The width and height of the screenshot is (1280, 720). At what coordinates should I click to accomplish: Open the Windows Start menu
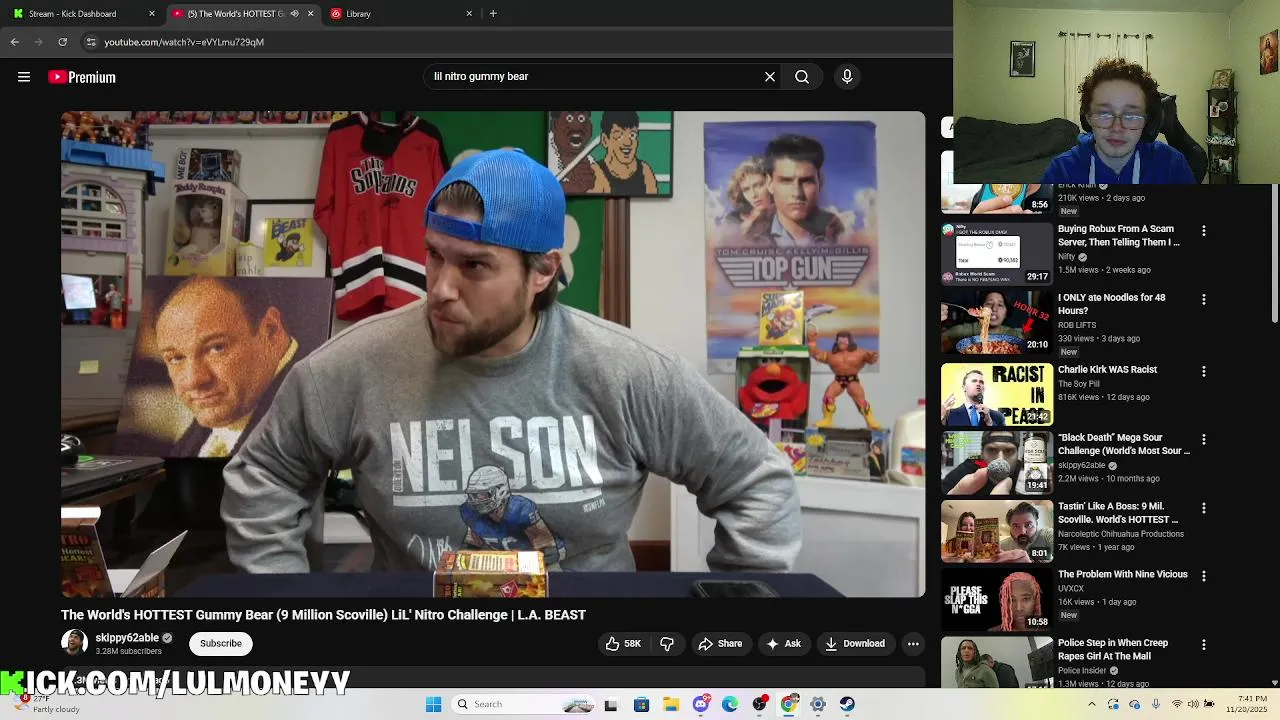point(433,704)
